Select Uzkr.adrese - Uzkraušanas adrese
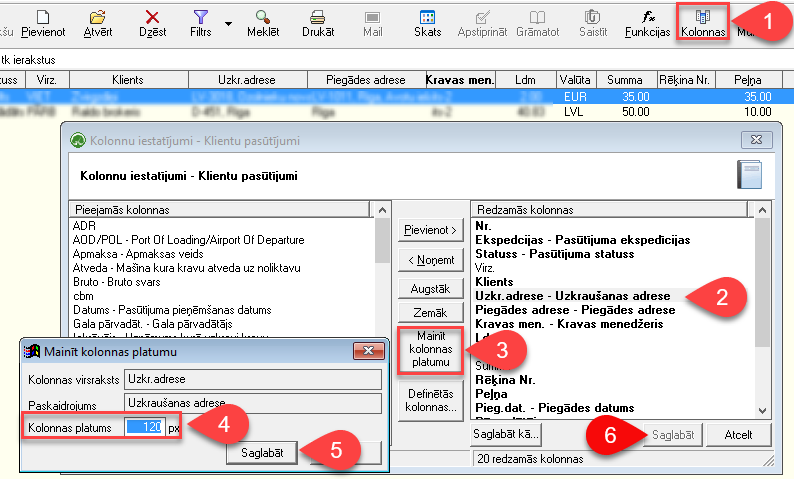Image resolution: width=794 pixels, height=479 pixels. click(x=573, y=296)
